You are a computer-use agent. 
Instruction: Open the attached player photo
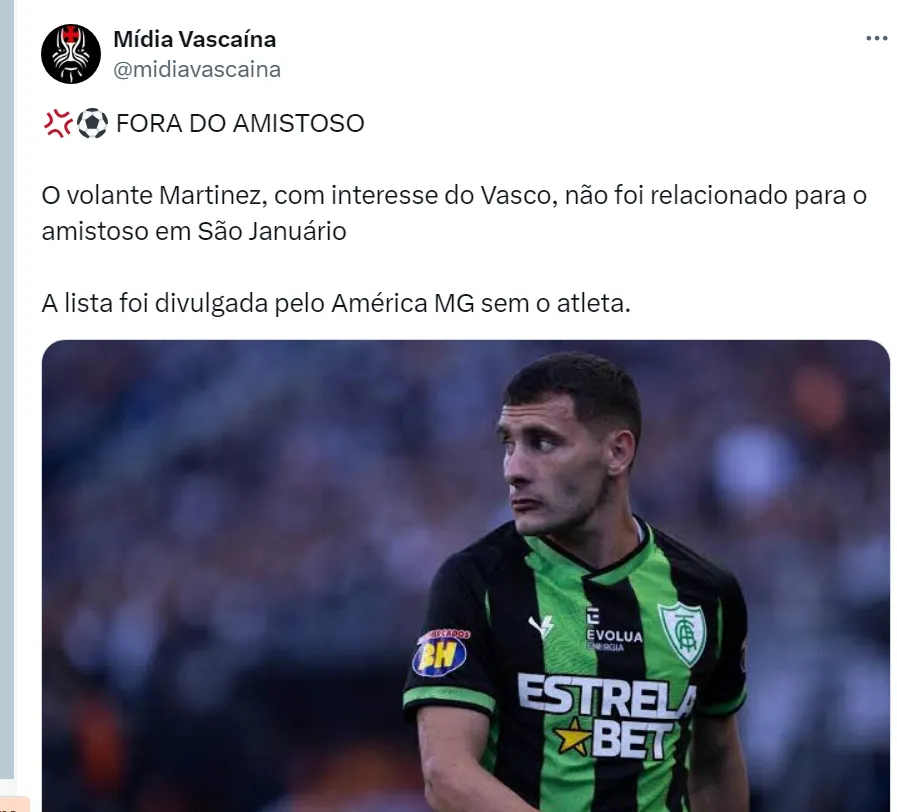(466, 576)
